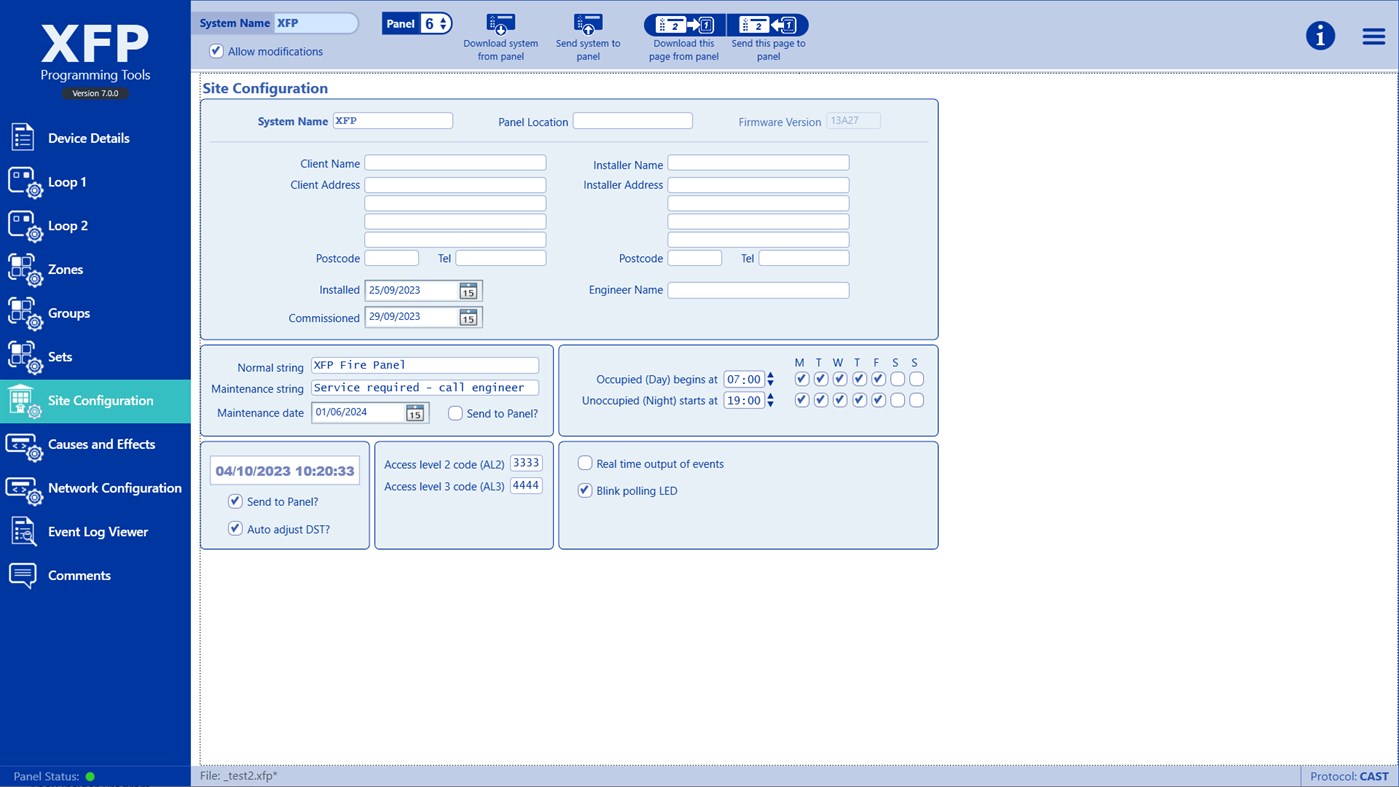Click the hamburger menu in top right
The width and height of the screenshot is (1399, 787).
1372,35
